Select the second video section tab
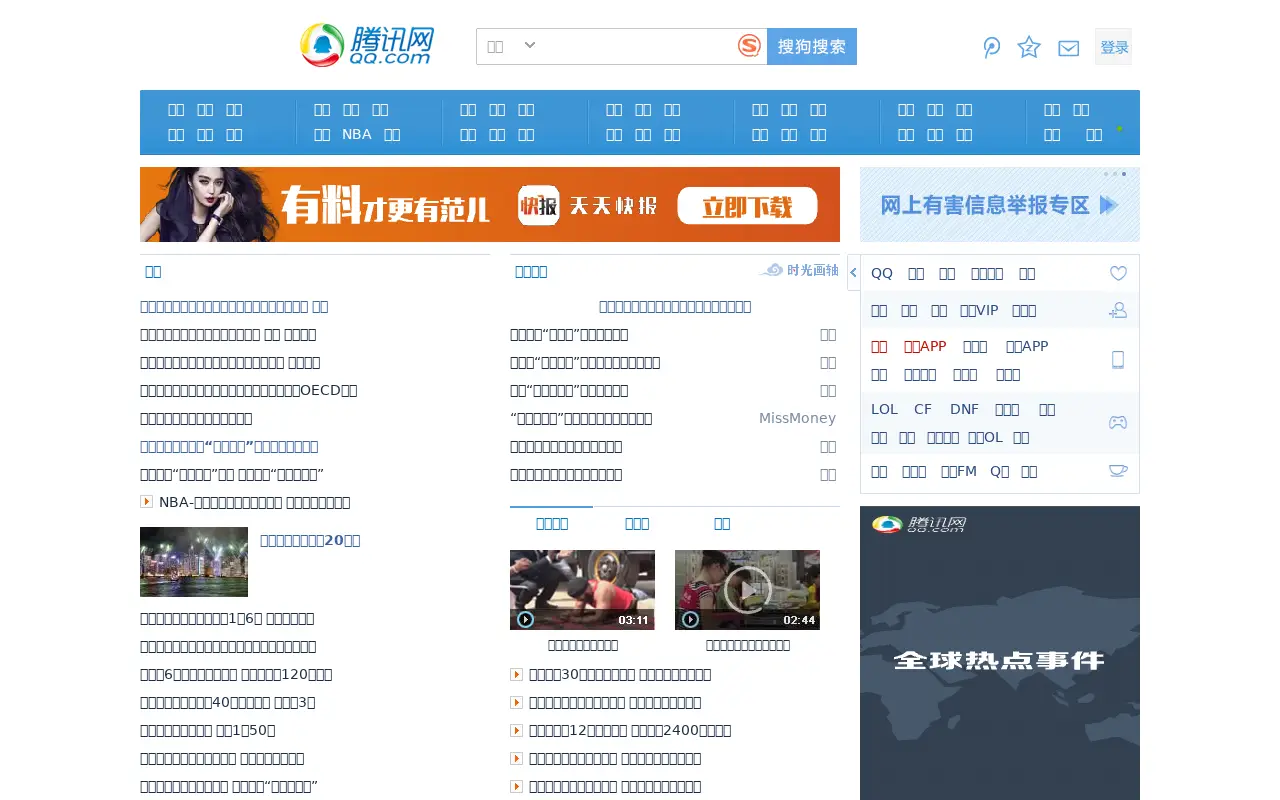This screenshot has width=1280, height=800. click(x=637, y=523)
